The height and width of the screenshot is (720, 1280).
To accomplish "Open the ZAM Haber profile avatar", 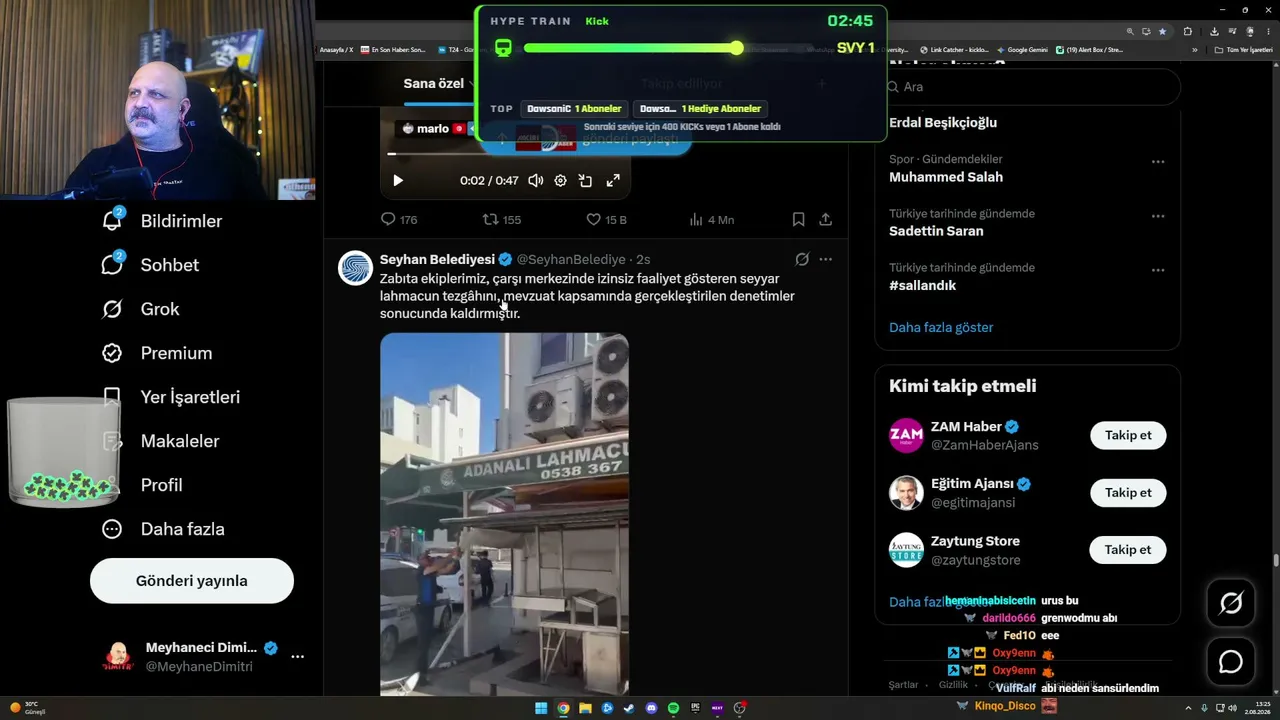I will click(x=906, y=435).
